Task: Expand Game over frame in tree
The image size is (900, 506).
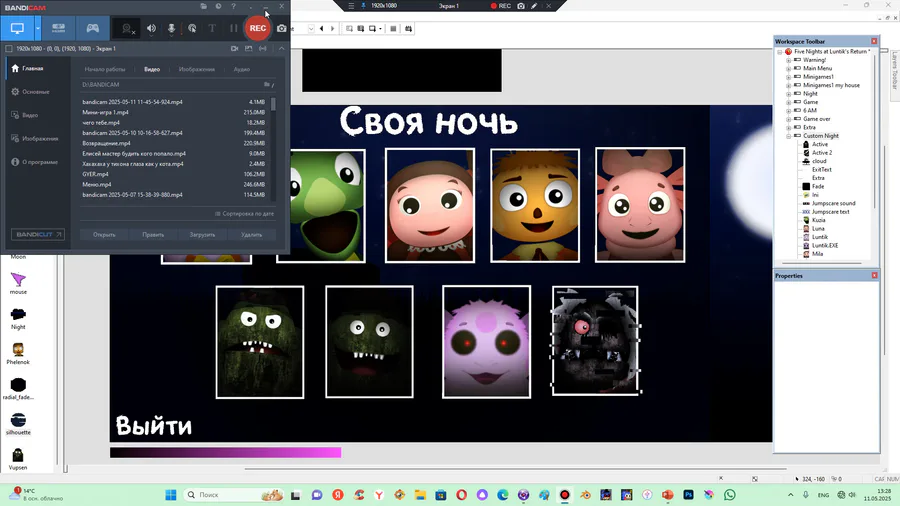Action: 789,119
